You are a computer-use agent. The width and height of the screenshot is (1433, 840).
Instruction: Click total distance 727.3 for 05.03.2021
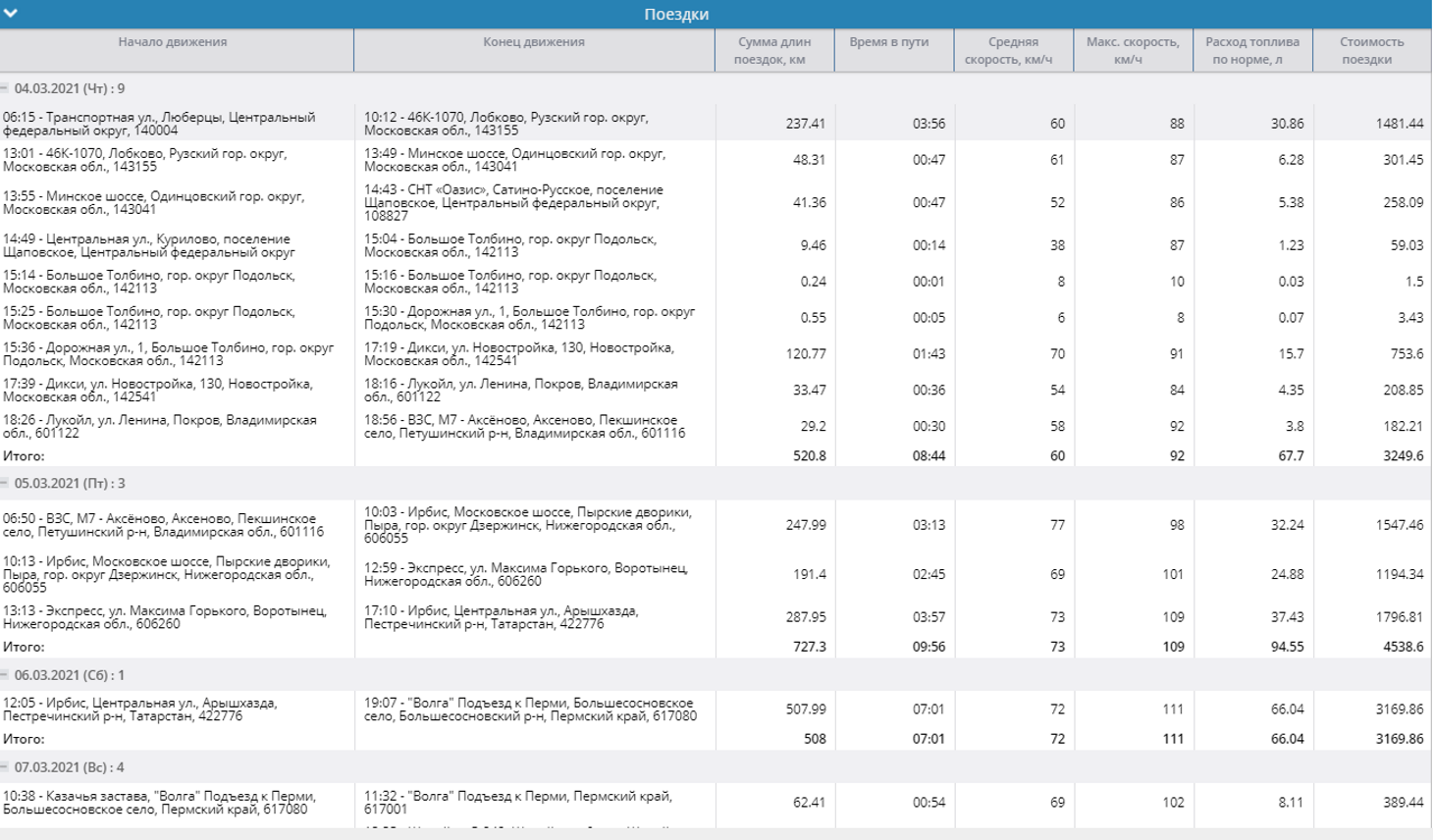click(x=810, y=647)
